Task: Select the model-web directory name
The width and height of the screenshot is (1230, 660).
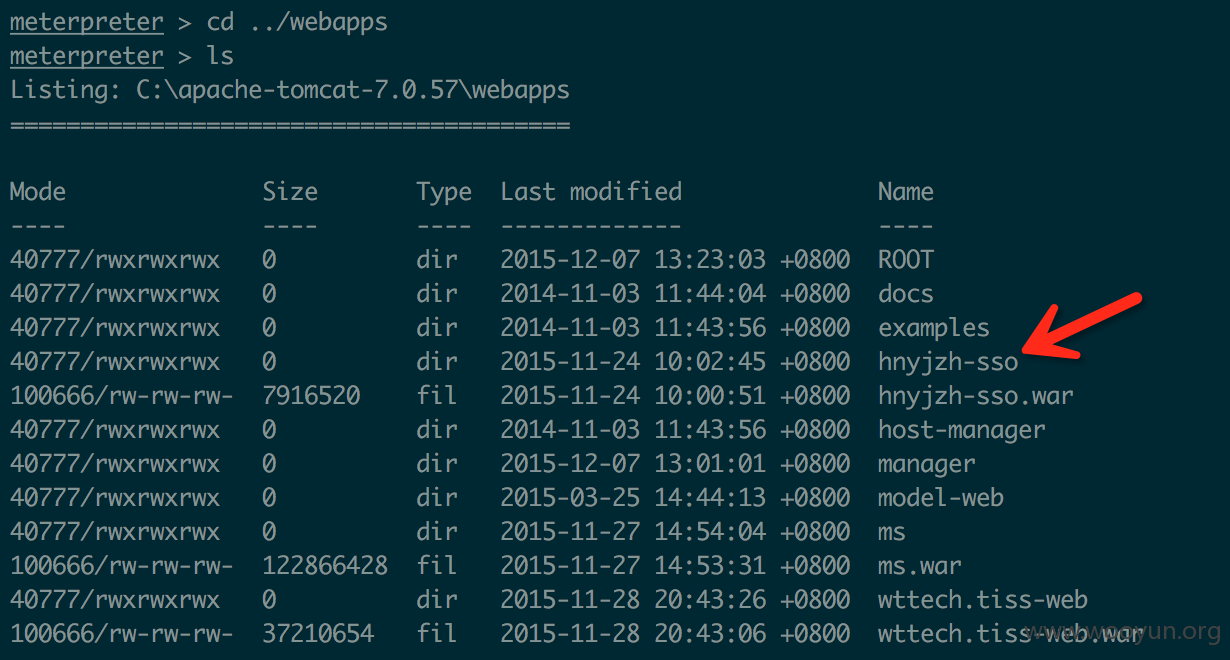Action: pyautogui.click(x=941, y=498)
